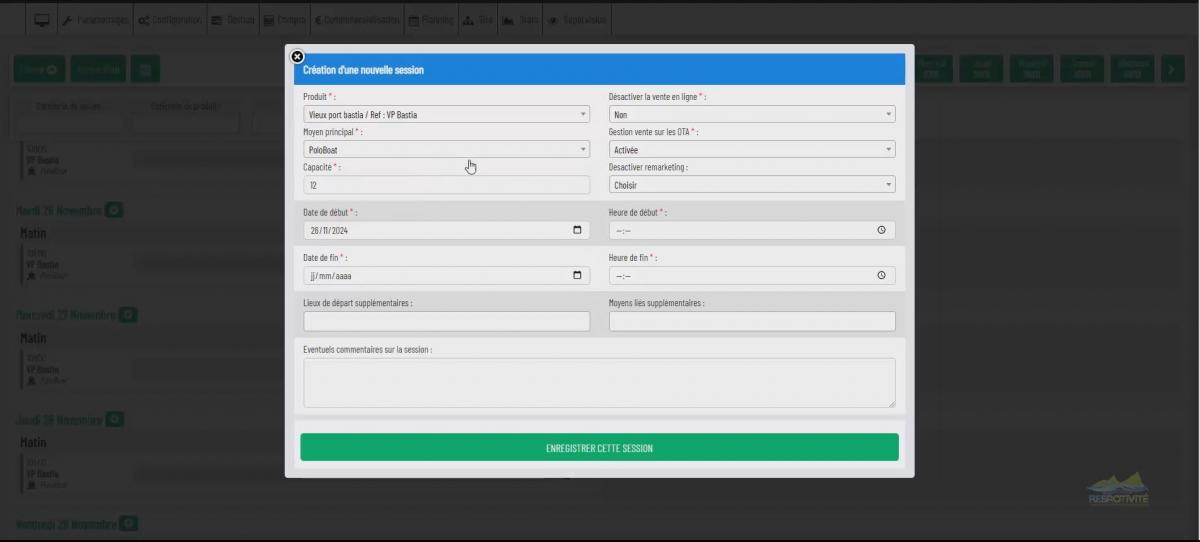1200x542 pixels.
Task: Open the Stats menu
Action: (521, 20)
